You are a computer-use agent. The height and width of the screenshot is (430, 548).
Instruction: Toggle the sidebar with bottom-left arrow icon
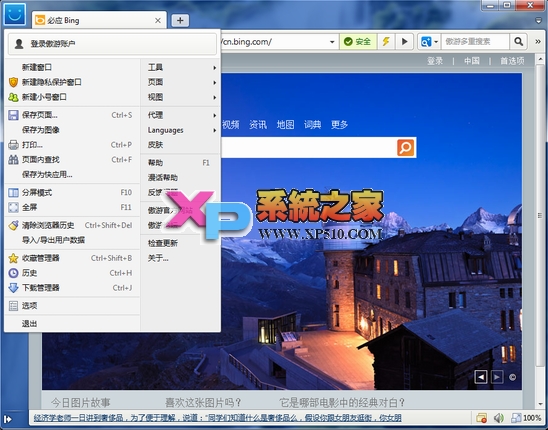click(8, 418)
